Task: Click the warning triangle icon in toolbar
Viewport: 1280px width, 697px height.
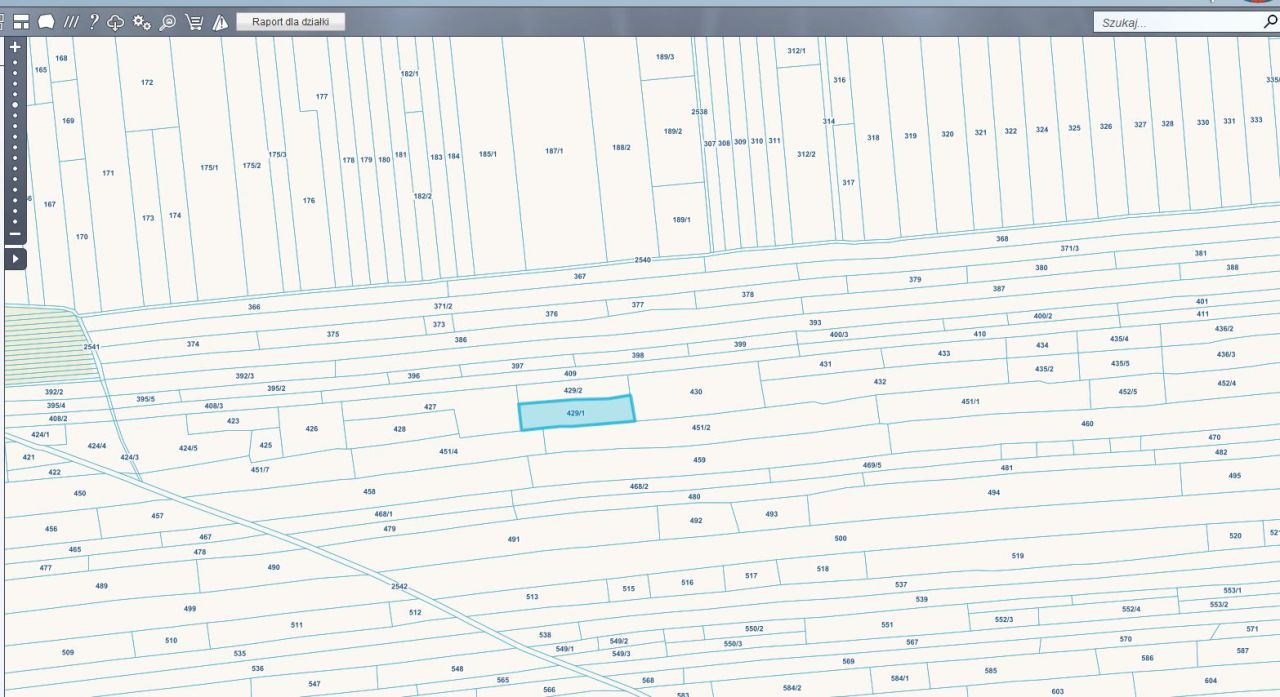Action: 220,21
